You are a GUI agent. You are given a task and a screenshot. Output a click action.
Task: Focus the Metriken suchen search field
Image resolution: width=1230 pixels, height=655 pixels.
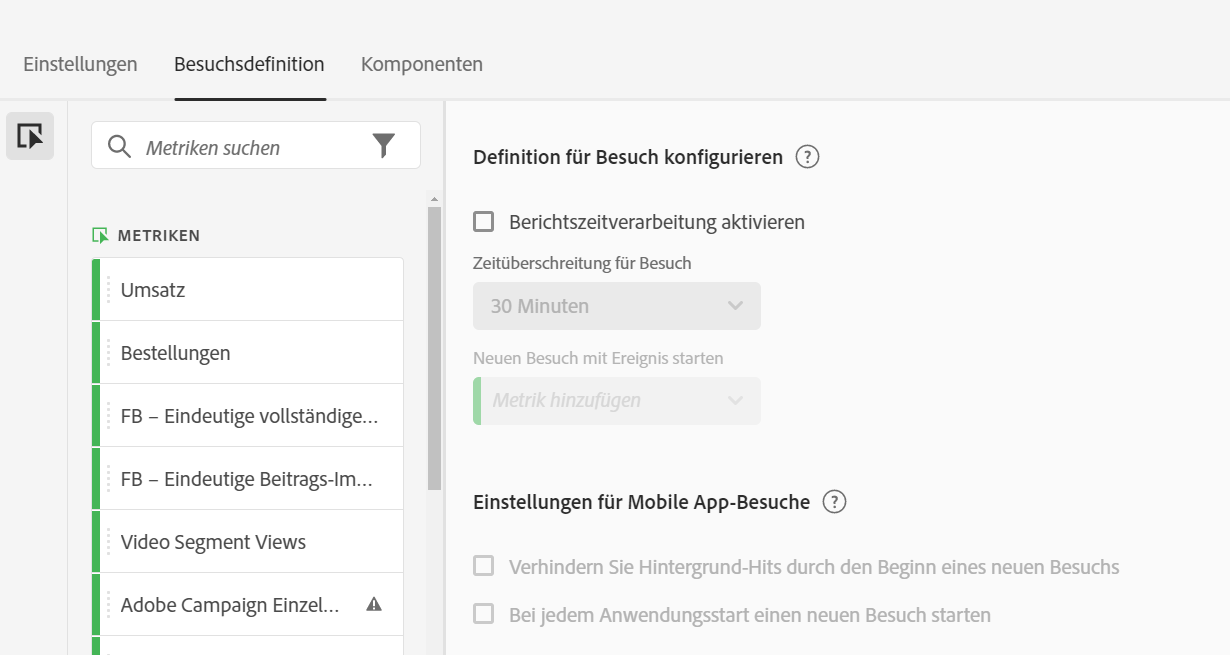tap(250, 148)
